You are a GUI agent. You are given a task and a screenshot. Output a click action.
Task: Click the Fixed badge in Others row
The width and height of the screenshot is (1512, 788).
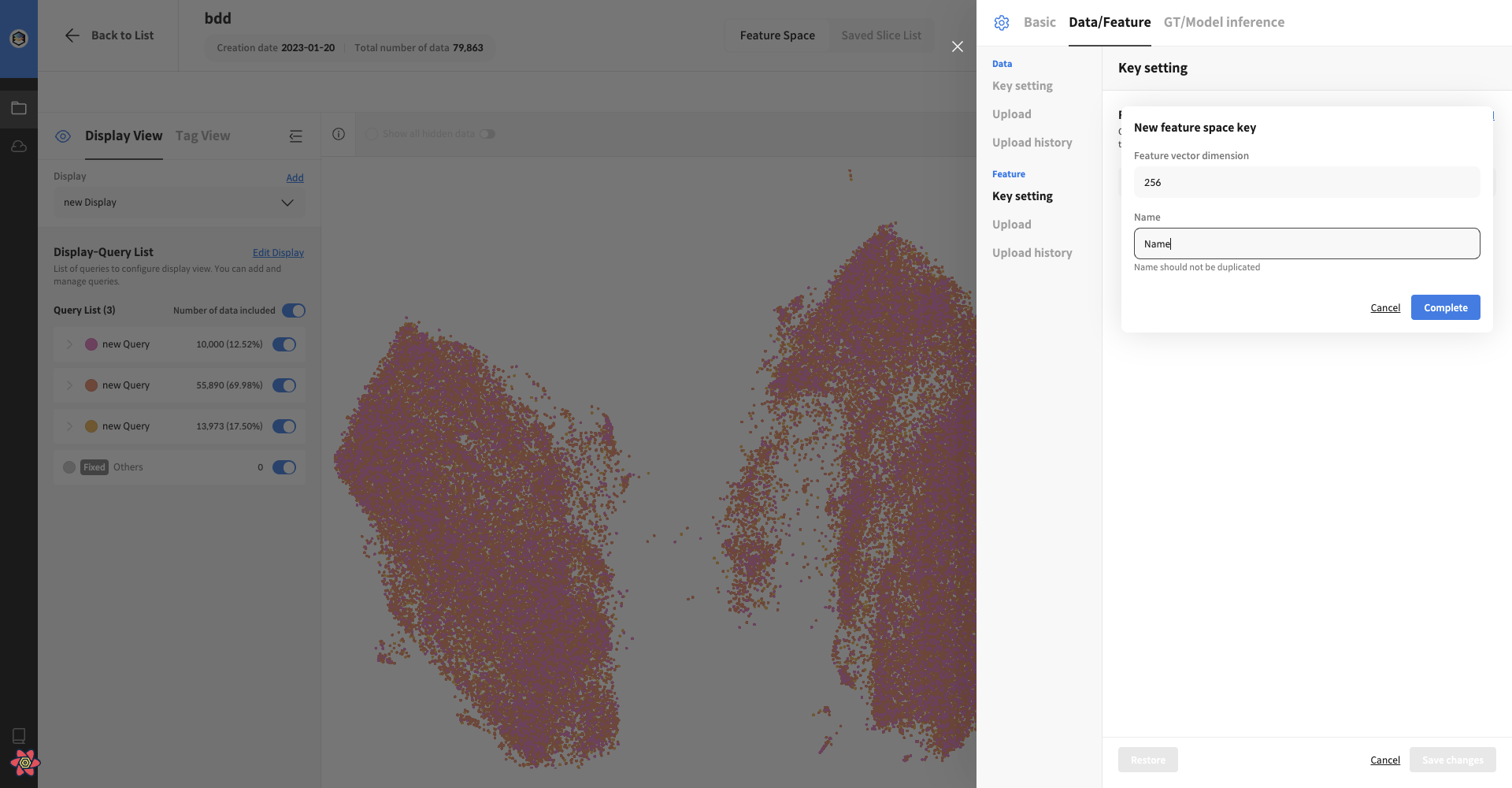(94, 467)
